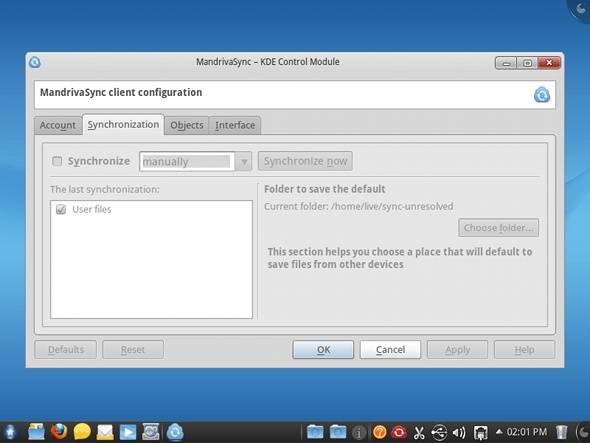Maximize the MandrivaSync window
Screen dimensions: 590x443
pos(527,63)
